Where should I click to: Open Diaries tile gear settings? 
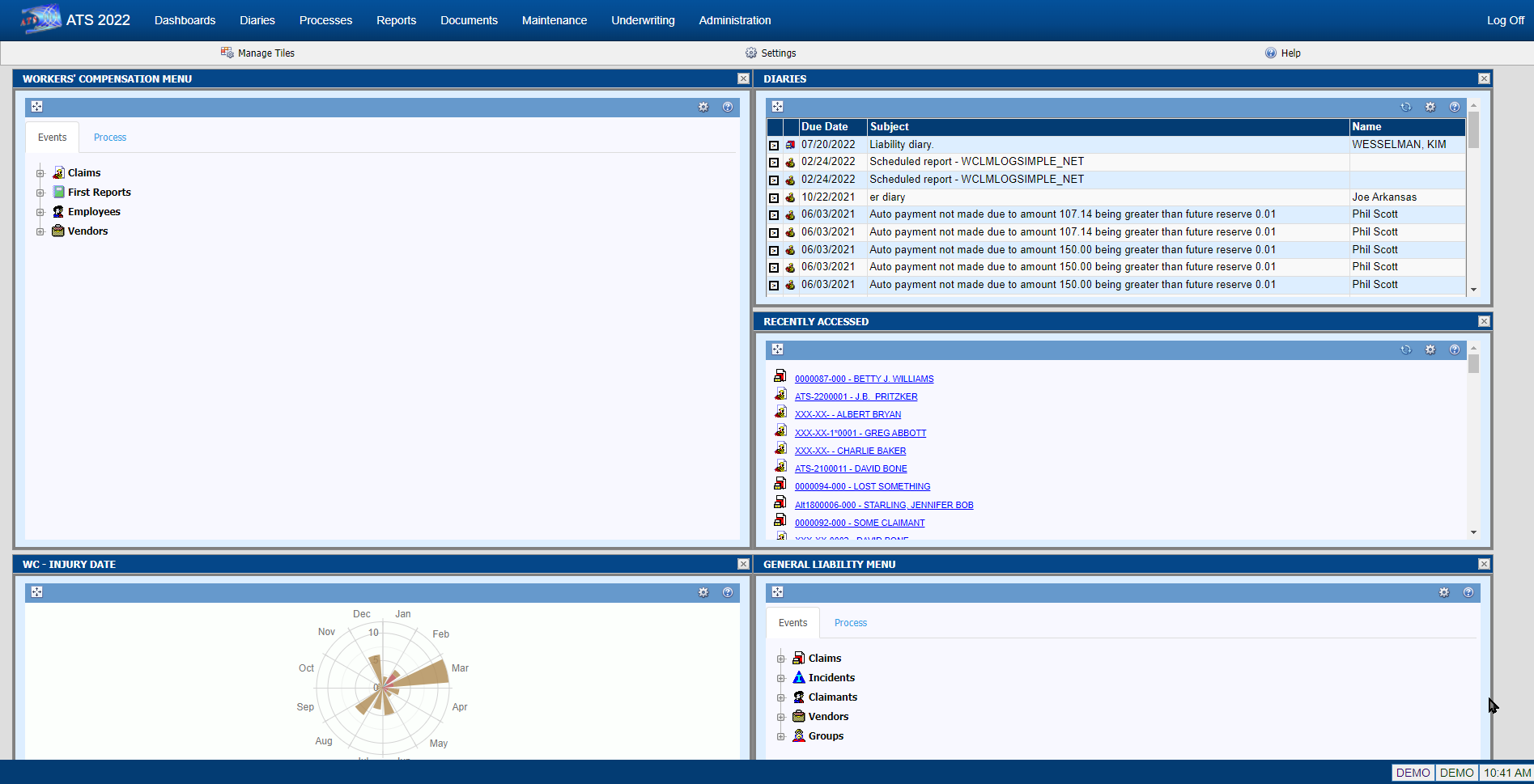click(x=1430, y=107)
